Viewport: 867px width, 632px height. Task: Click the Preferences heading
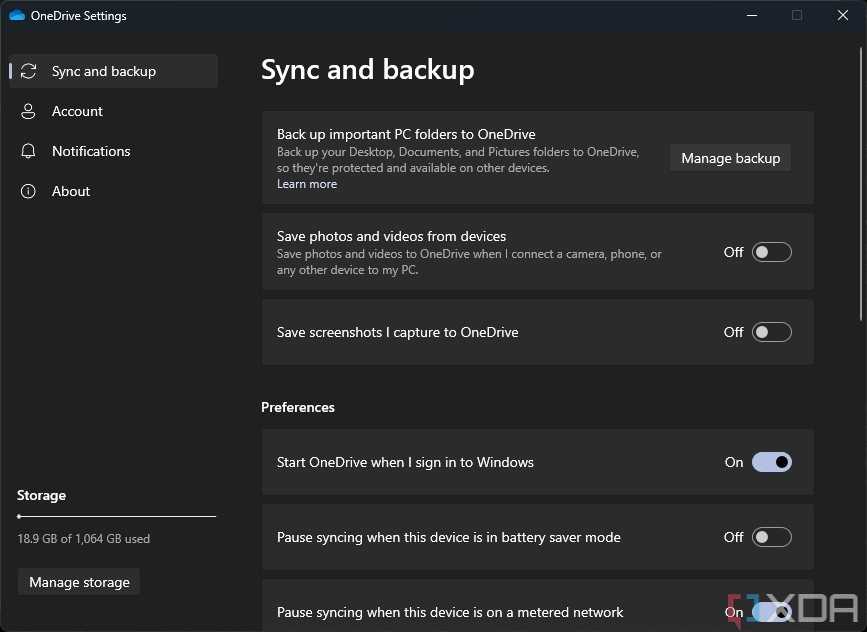pyautogui.click(x=297, y=408)
